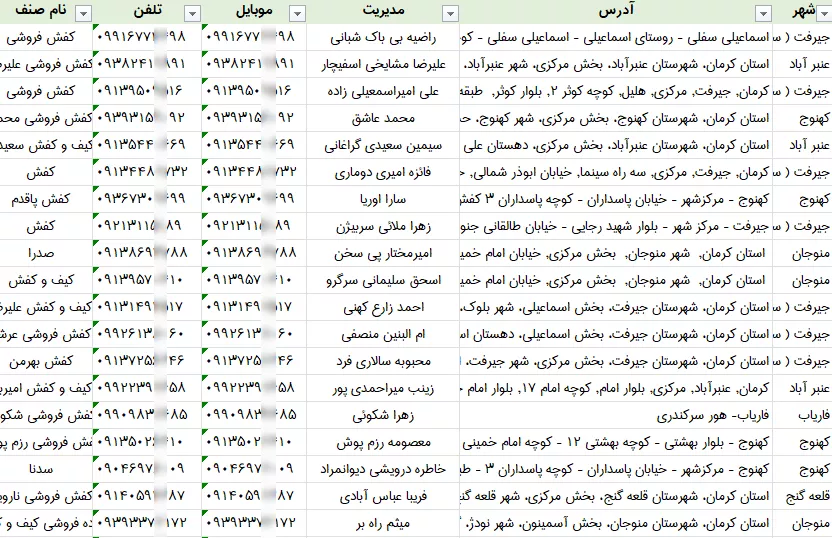Click the manager cell زهرا شکوئی

pyautogui.click(x=383, y=416)
